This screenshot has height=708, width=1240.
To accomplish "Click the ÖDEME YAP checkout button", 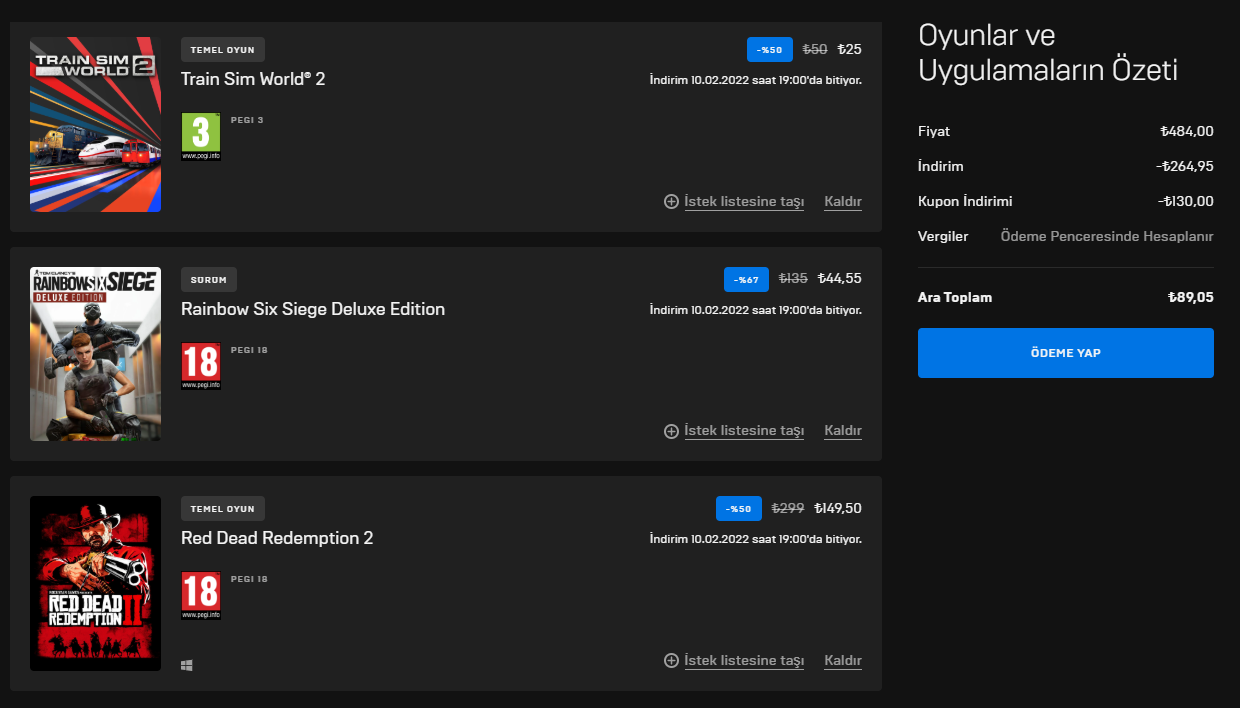I will [1065, 353].
